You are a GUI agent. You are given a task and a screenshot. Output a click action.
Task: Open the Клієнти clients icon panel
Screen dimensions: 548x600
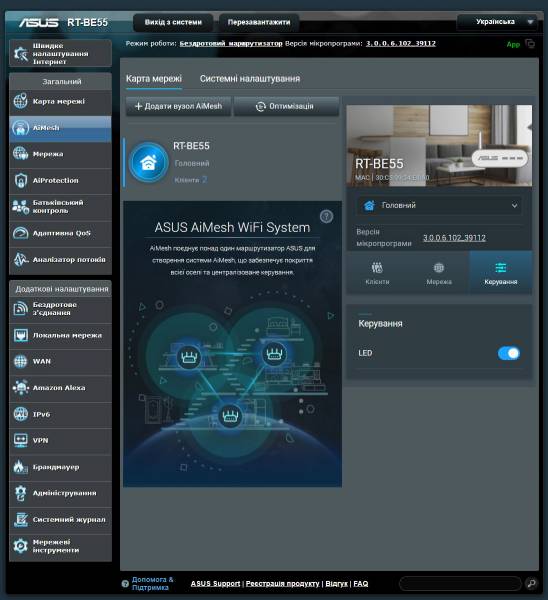click(x=377, y=273)
